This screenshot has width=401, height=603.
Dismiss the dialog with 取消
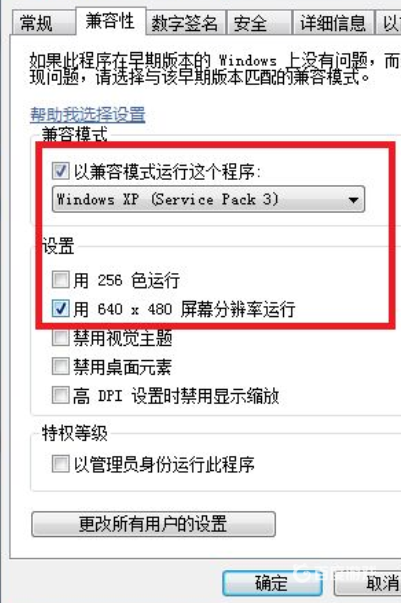point(368,583)
